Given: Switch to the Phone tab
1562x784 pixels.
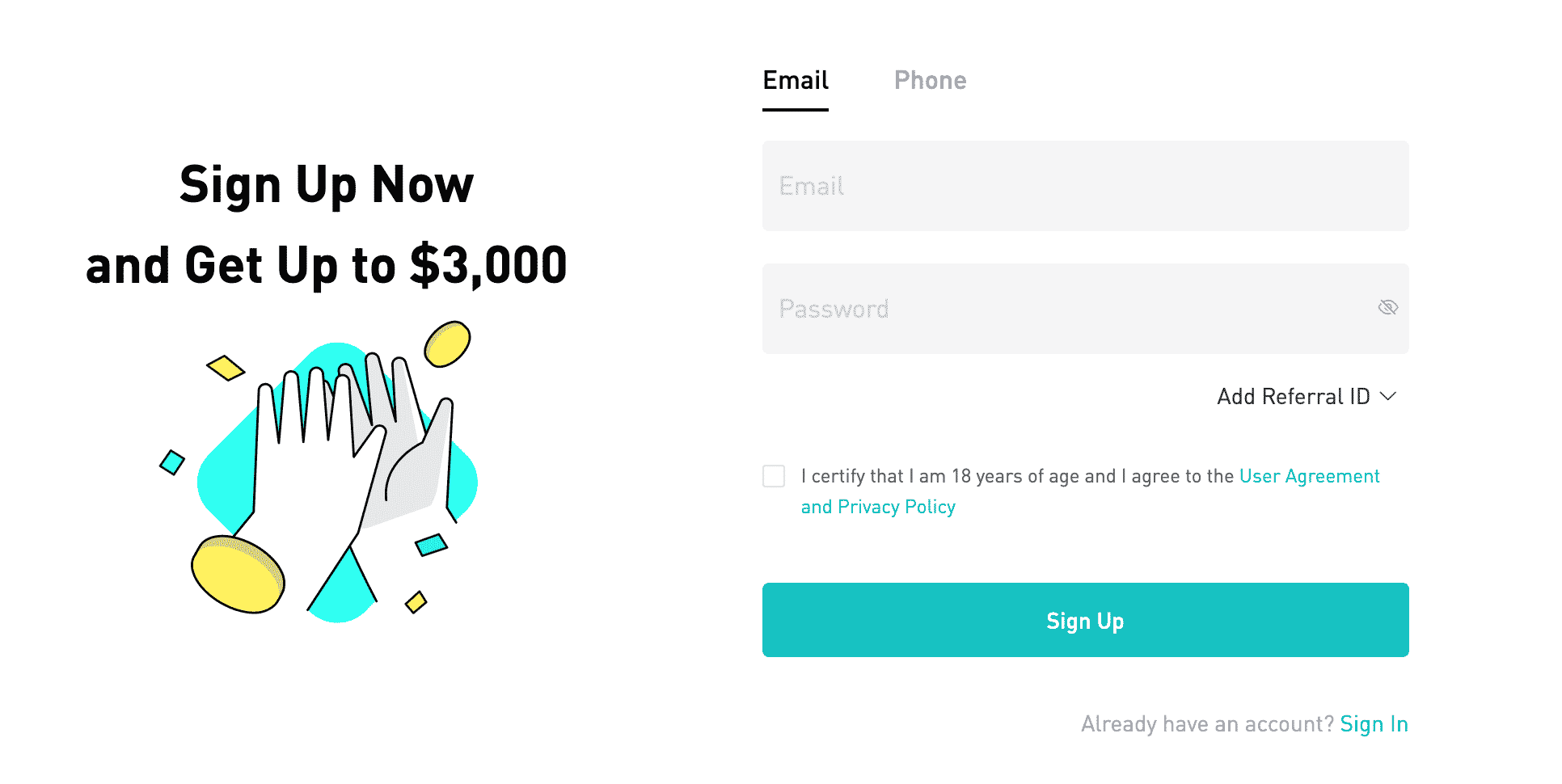Looking at the screenshot, I should pyautogui.click(x=930, y=81).
